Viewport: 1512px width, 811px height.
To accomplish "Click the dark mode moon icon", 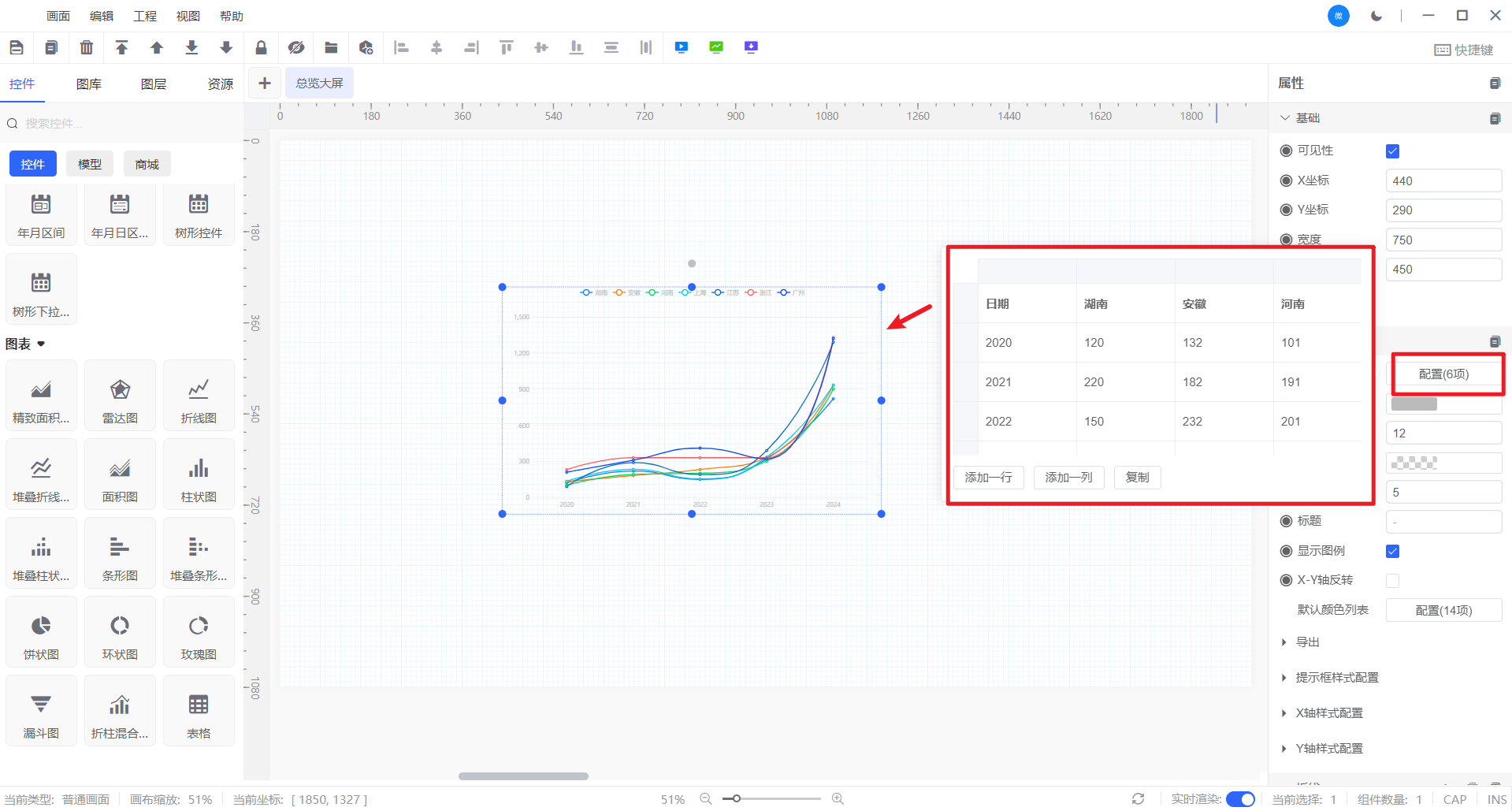I will click(x=1376, y=16).
